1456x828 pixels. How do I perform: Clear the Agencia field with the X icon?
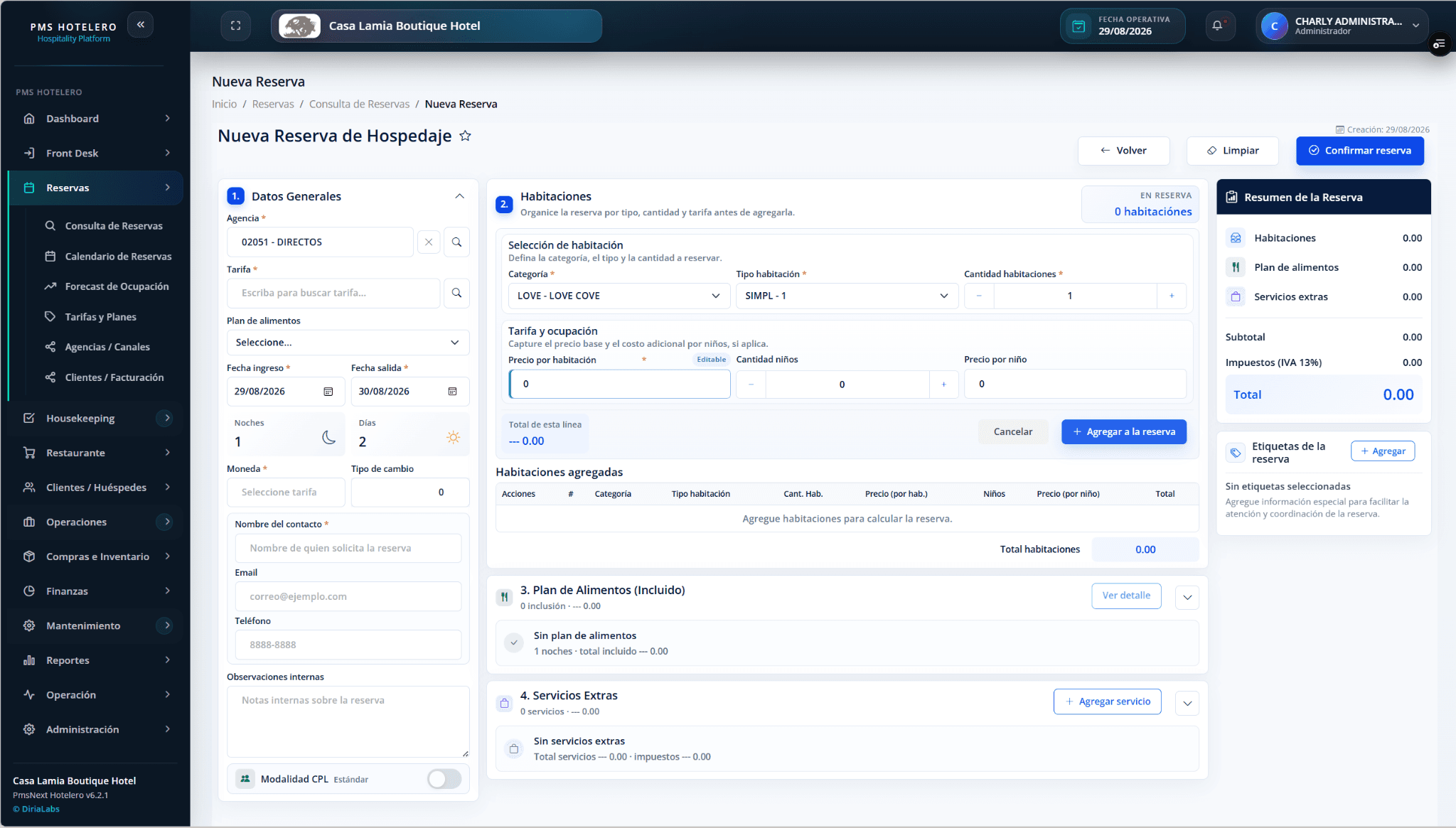point(429,242)
